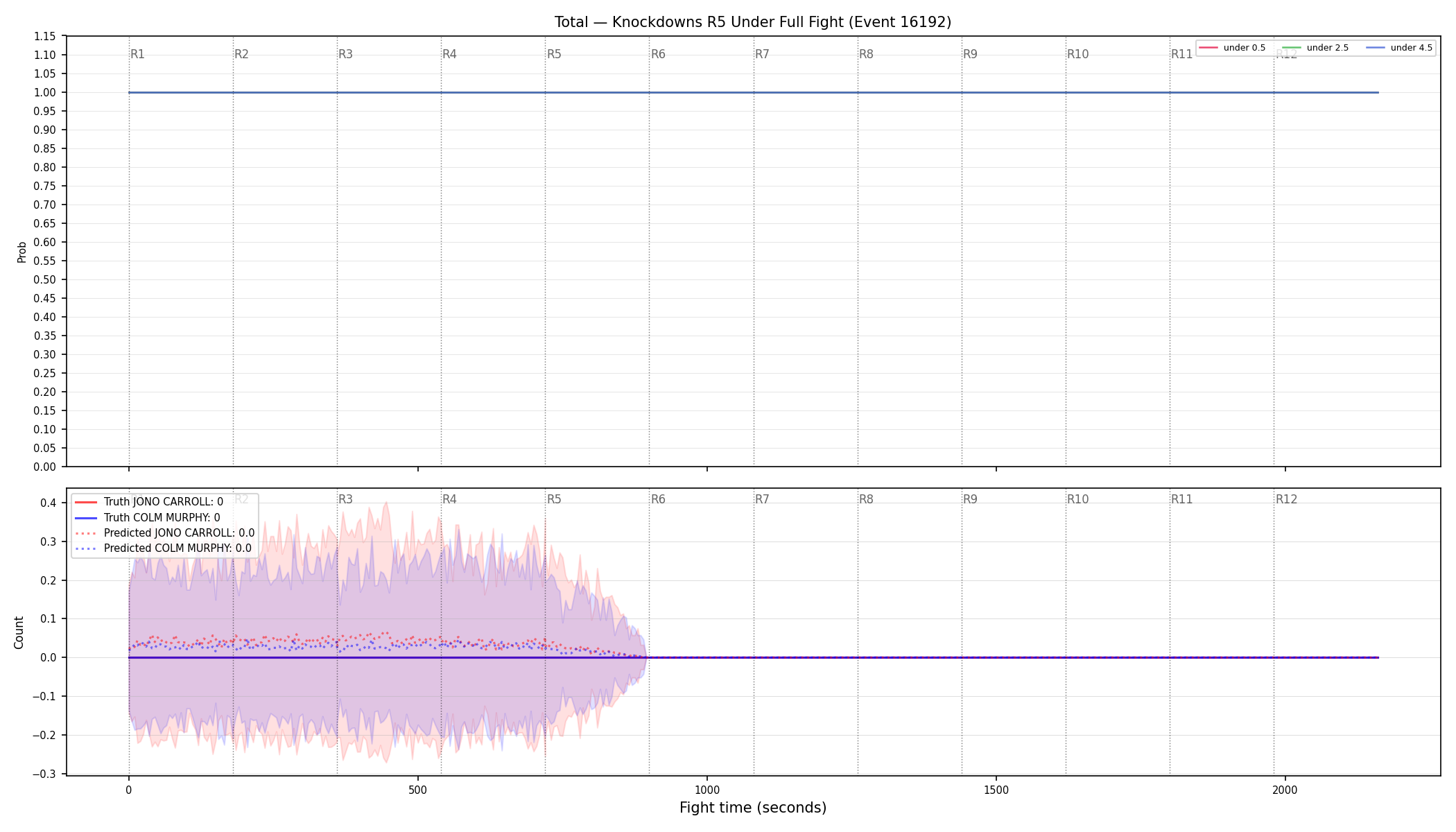Viewport: 1456px width, 832px height.
Task: Click the x-axis tick label '2000'
Action: [1285, 790]
